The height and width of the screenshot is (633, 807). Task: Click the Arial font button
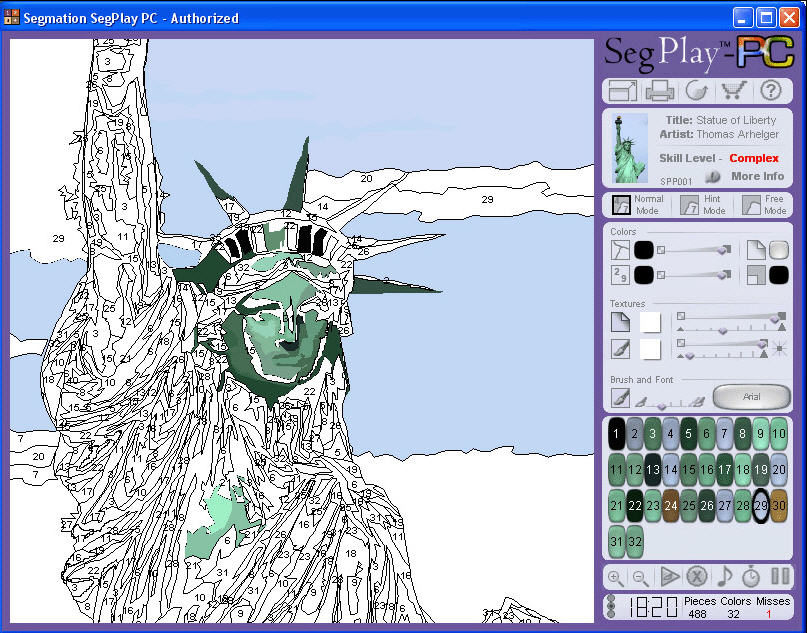point(751,397)
